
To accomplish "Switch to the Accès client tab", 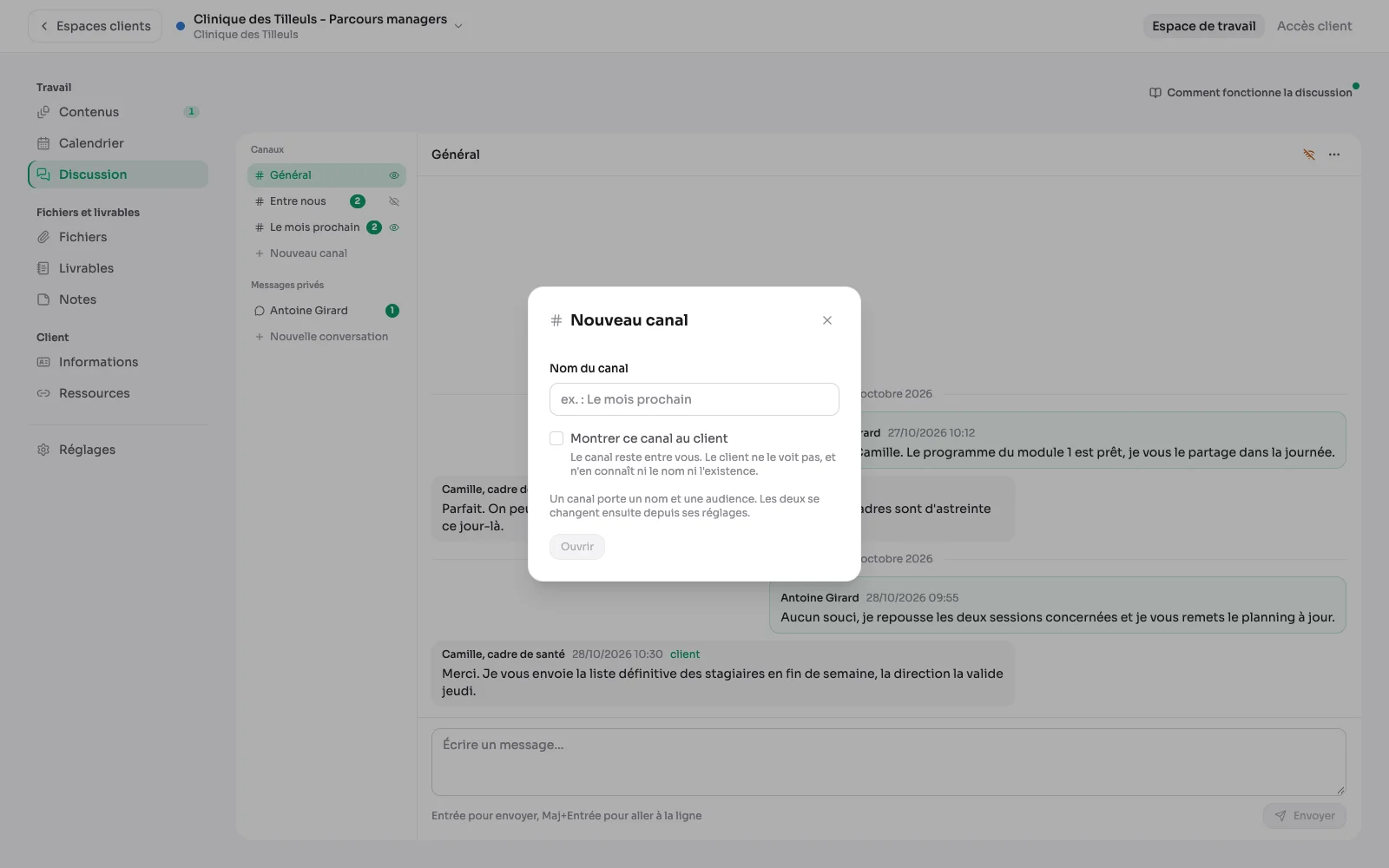I will click(1314, 26).
